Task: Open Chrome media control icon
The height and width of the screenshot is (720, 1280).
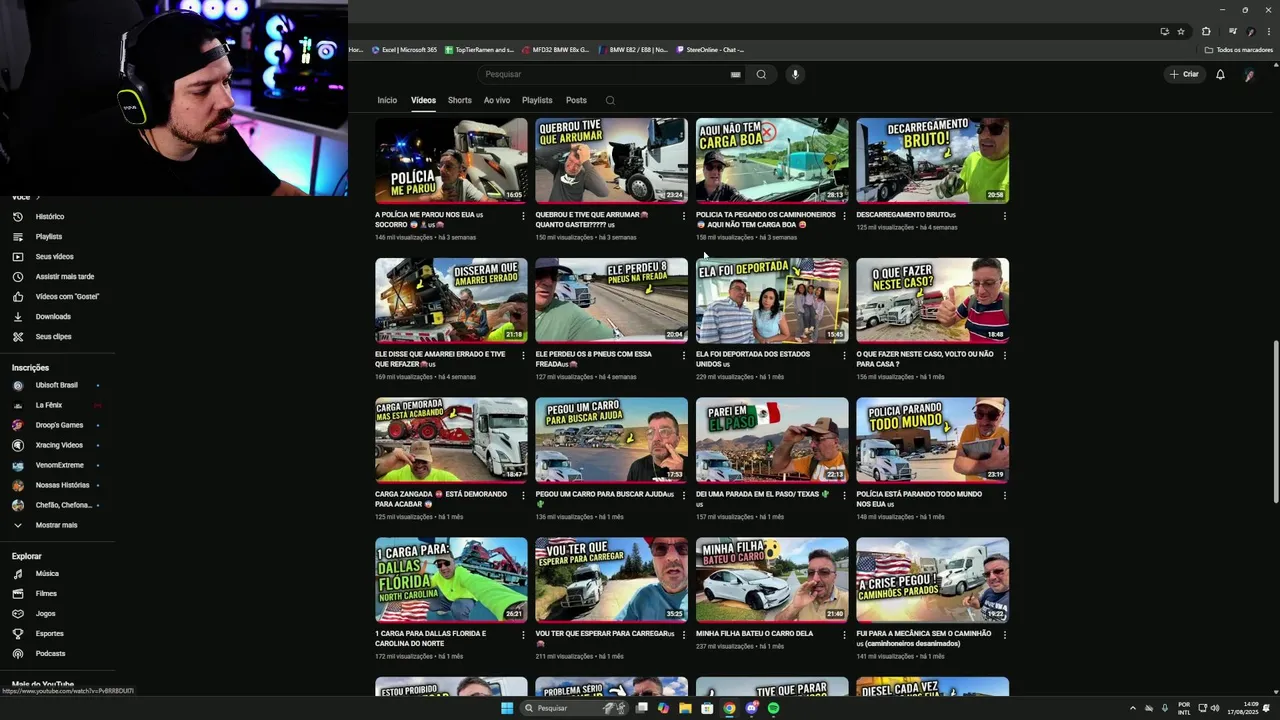Action: (x=1233, y=31)
